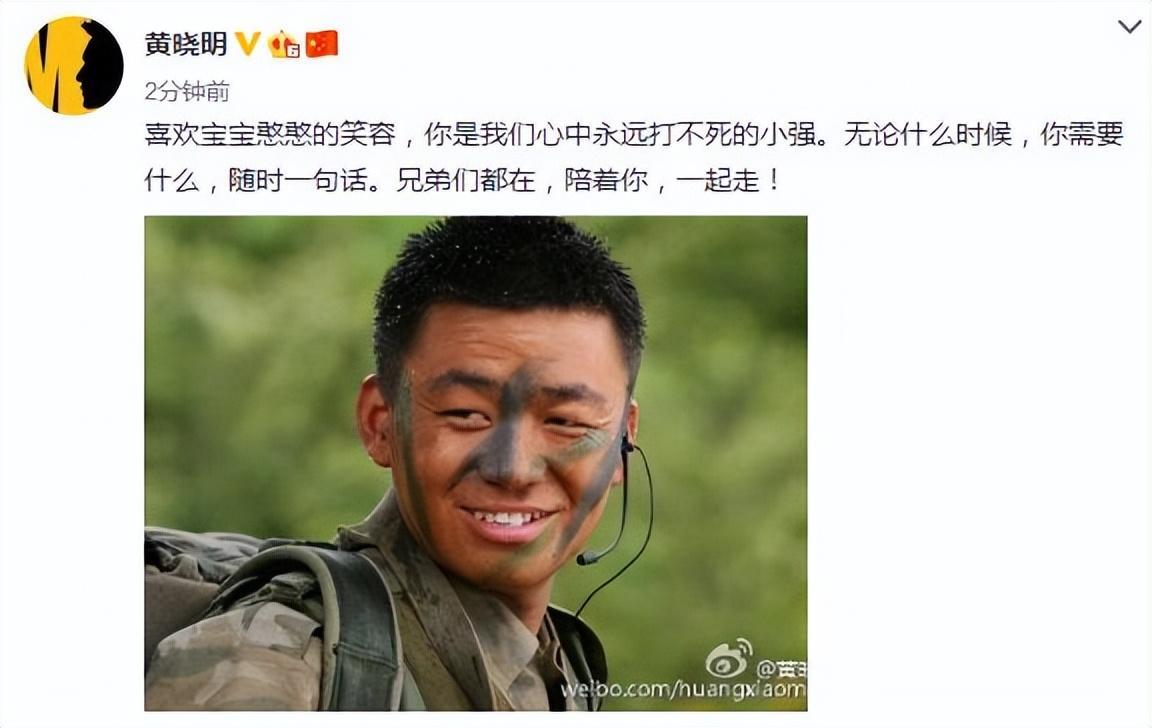Expand the post options chevron

pyautogui.click(x=1129, y=27)
